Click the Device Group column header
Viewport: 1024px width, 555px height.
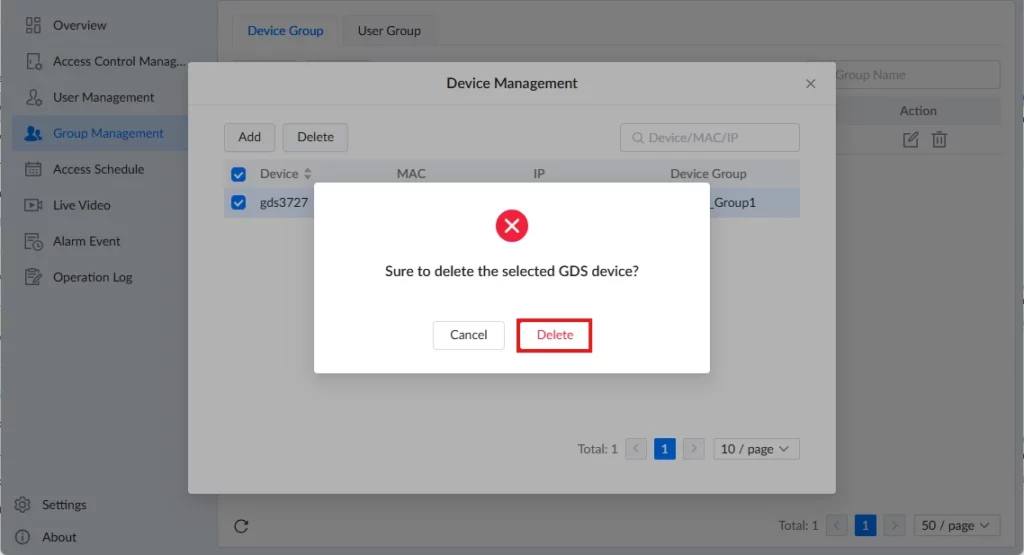click(x=708, y=174)
